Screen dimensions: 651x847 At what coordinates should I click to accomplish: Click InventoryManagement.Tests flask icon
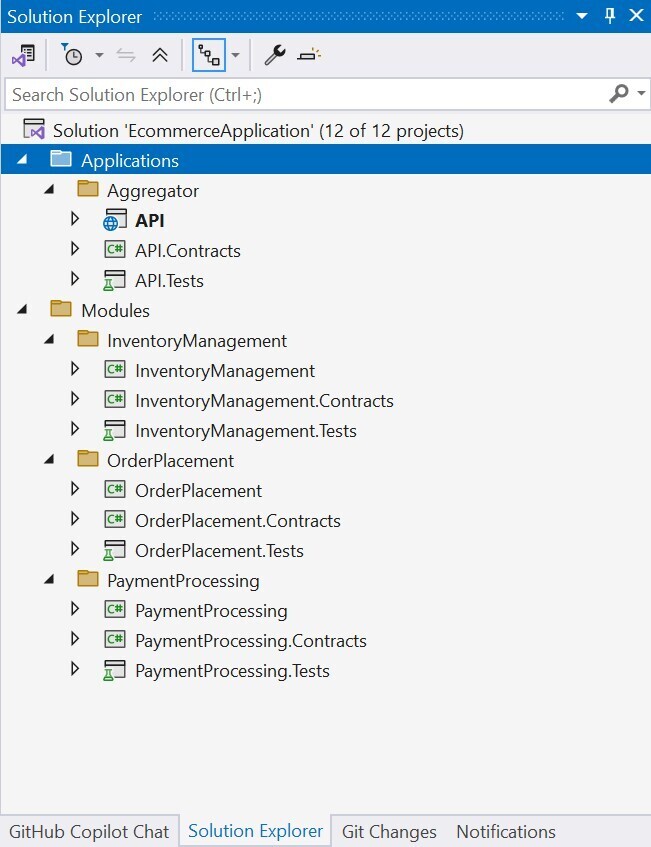(114, 431)
